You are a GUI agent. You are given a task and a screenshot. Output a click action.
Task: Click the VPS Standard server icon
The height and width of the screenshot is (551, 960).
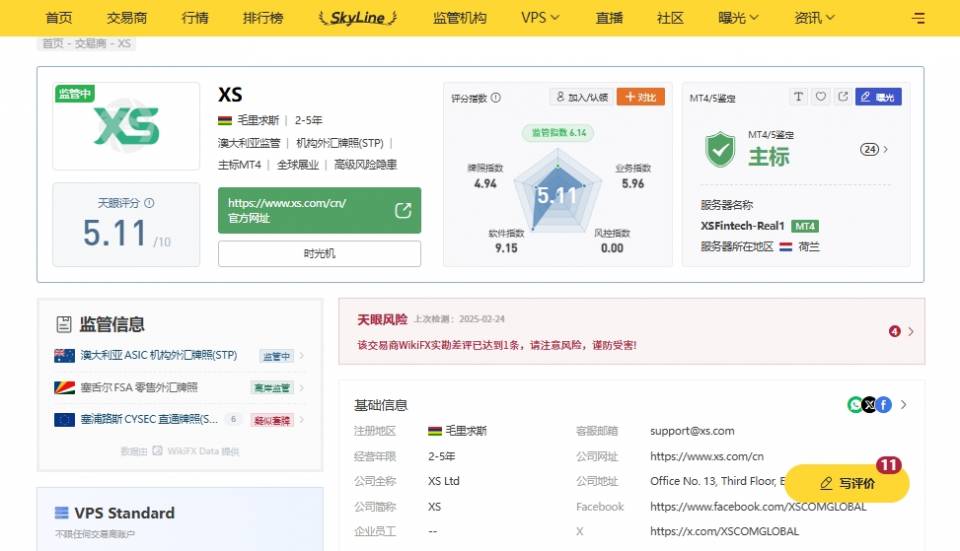point(62,512)
